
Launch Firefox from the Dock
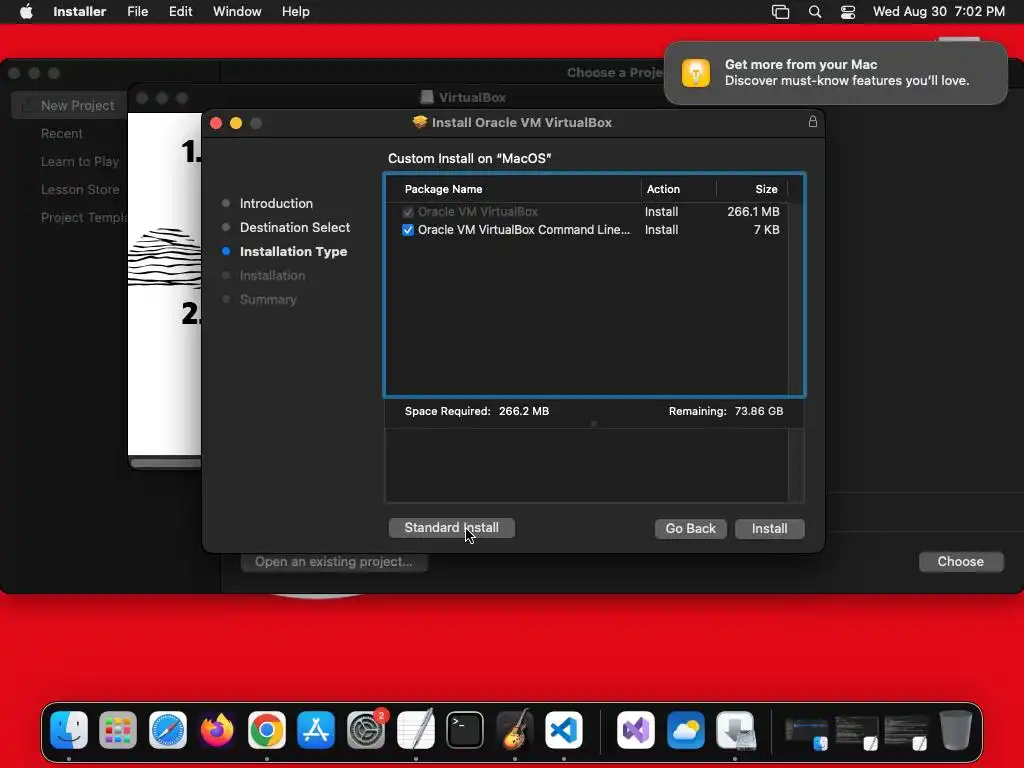(217, 729)
